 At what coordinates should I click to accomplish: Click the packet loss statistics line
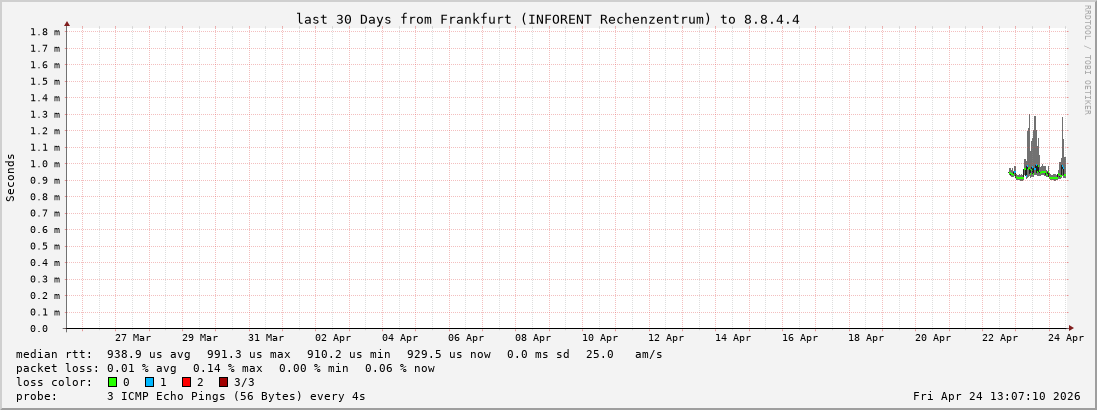tap(225, 368)
